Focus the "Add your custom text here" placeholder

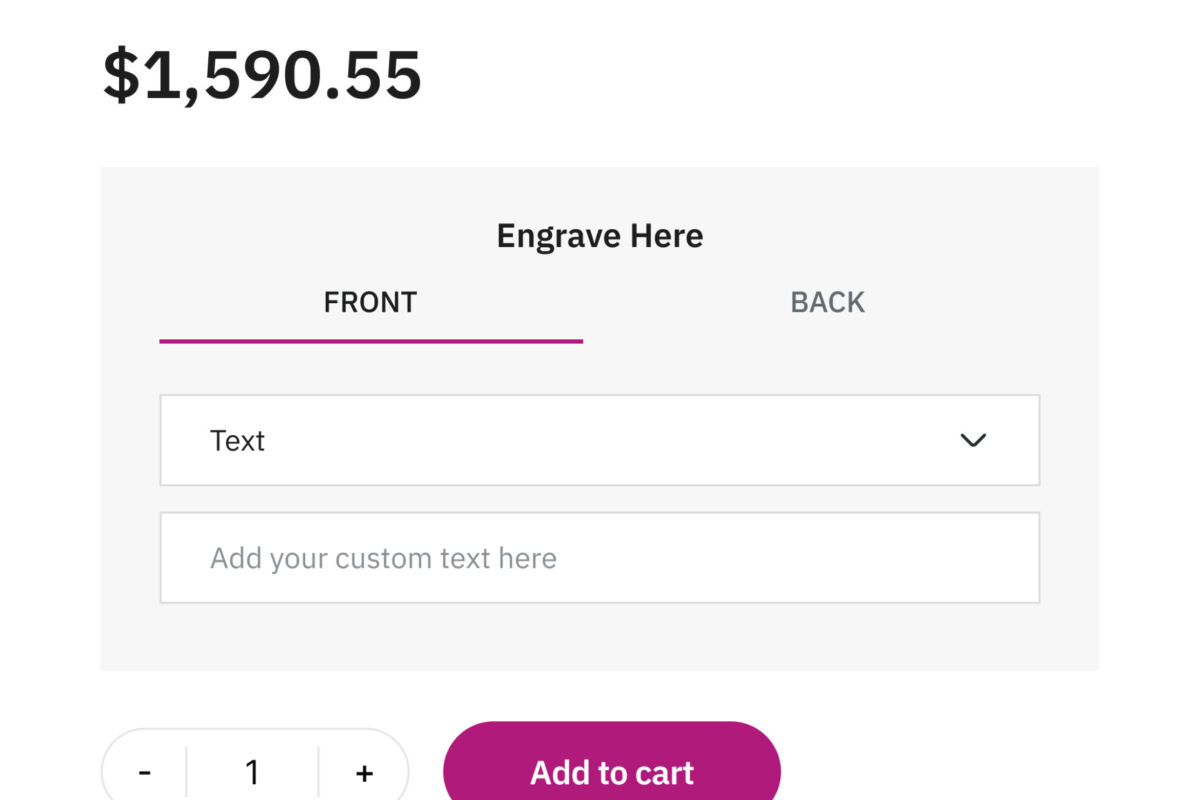(x=383, y=558)
